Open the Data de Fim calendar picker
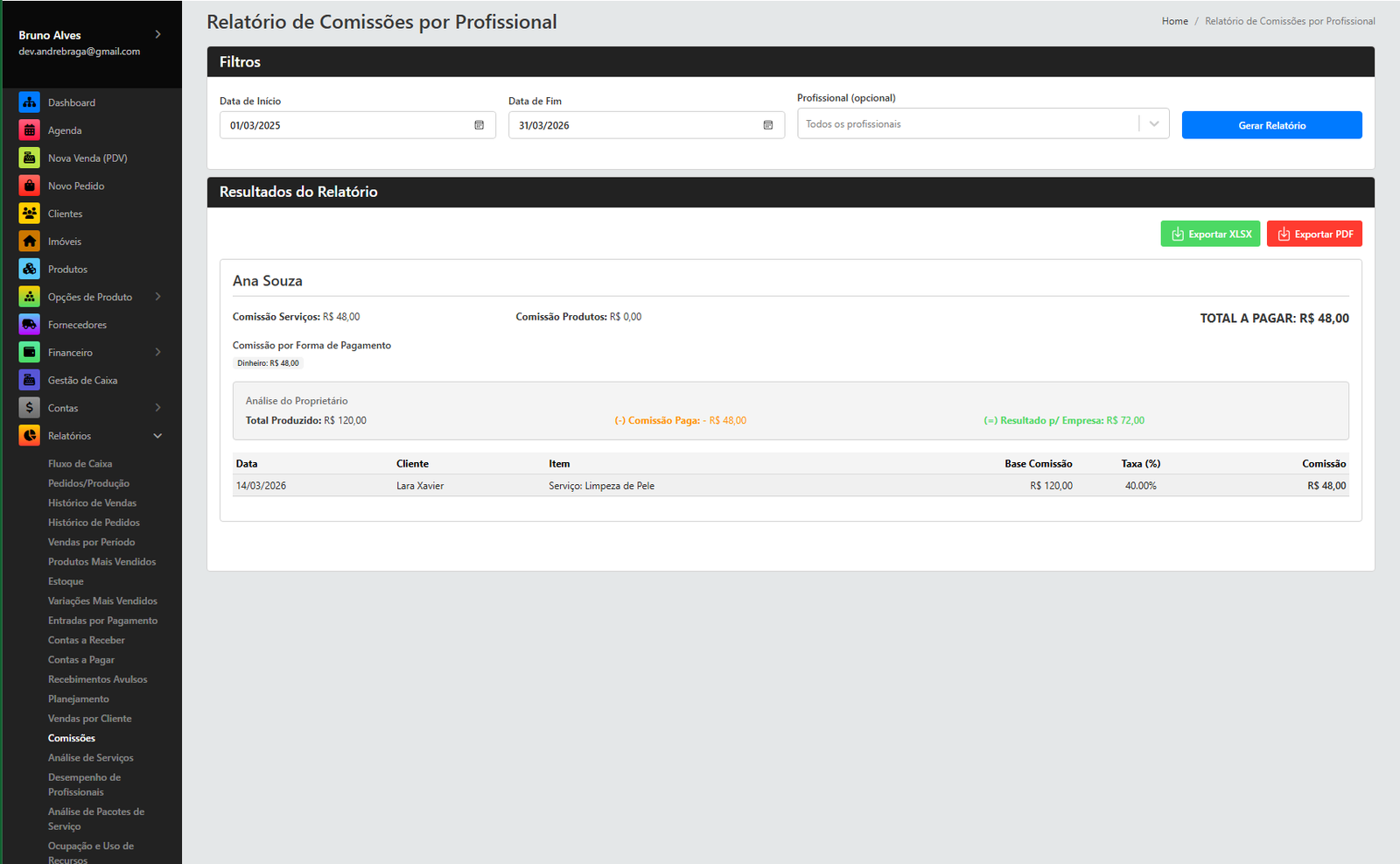Image resolution: width=1400 pixels, height=864 pixels. (767, 125)
